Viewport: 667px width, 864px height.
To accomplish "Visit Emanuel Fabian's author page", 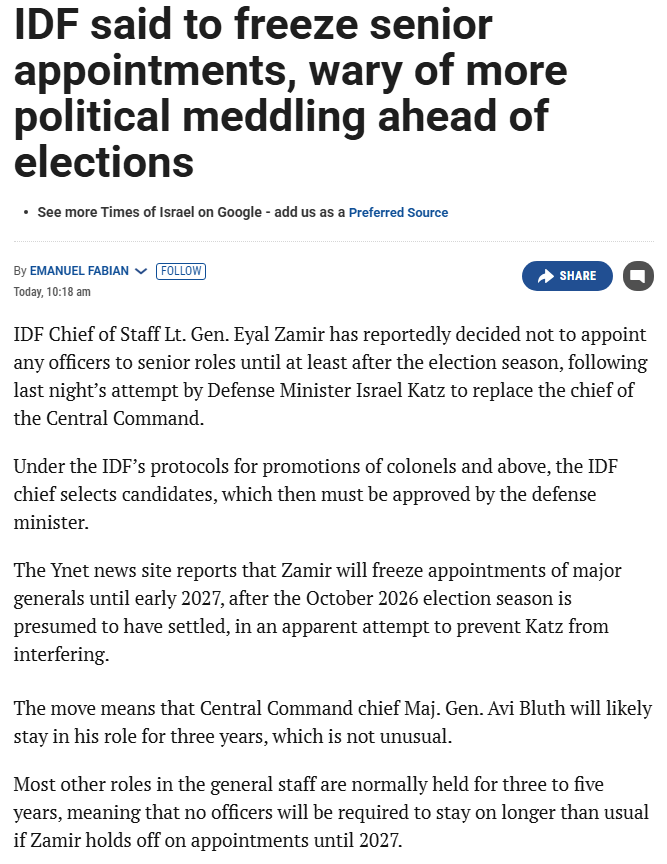I will click(79, 271).
